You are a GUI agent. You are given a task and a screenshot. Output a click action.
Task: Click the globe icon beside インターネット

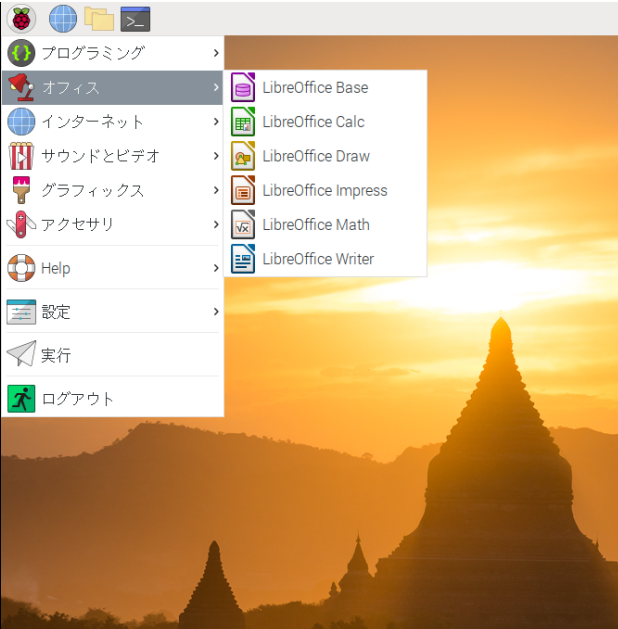21,122
